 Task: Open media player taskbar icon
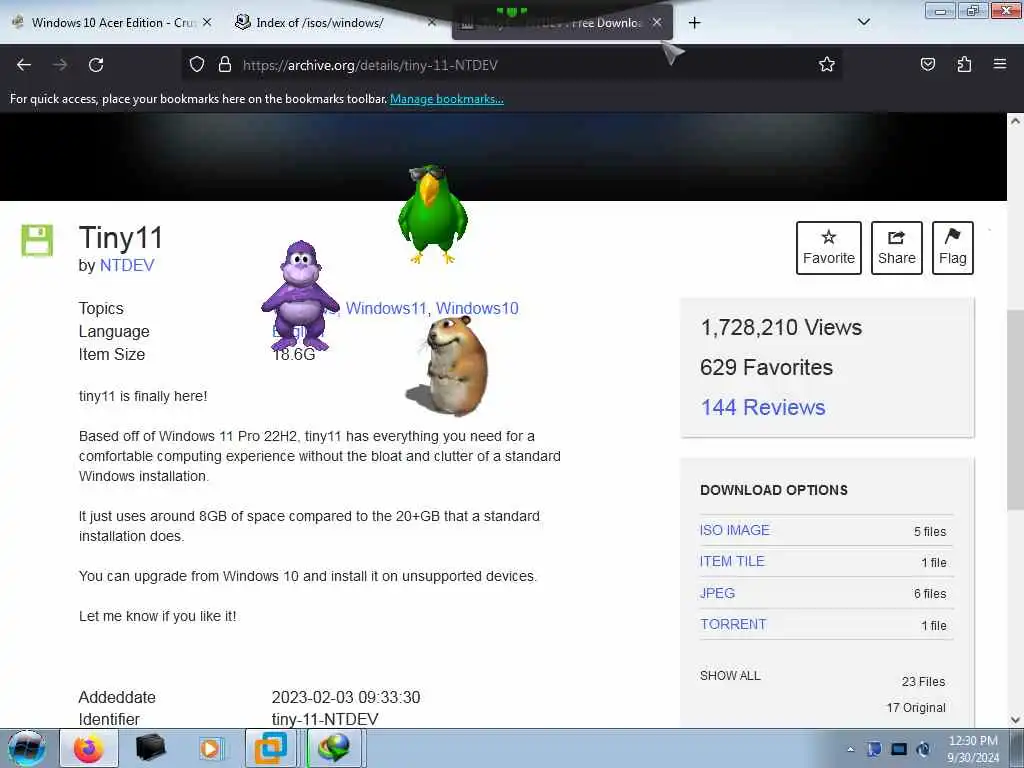[x=211, y=748]
